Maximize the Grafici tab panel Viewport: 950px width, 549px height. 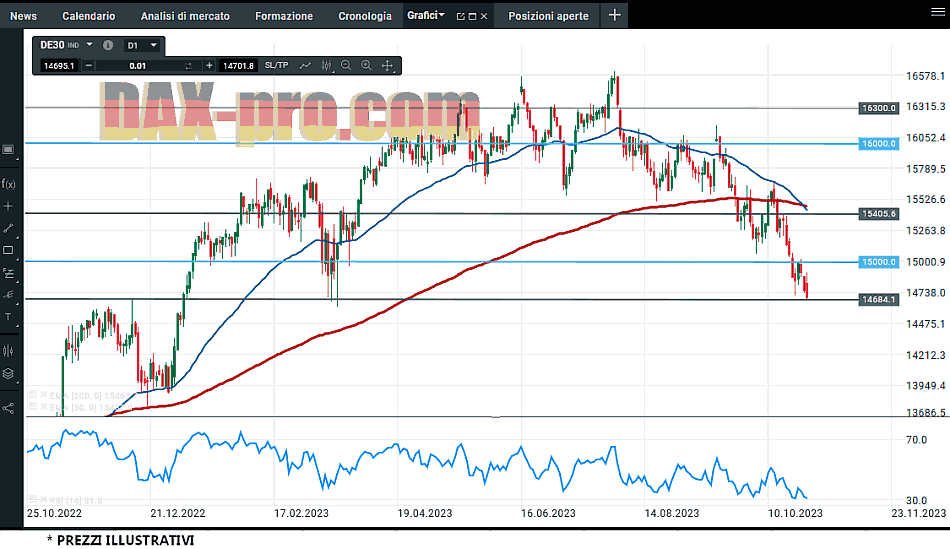click(473, 16)
